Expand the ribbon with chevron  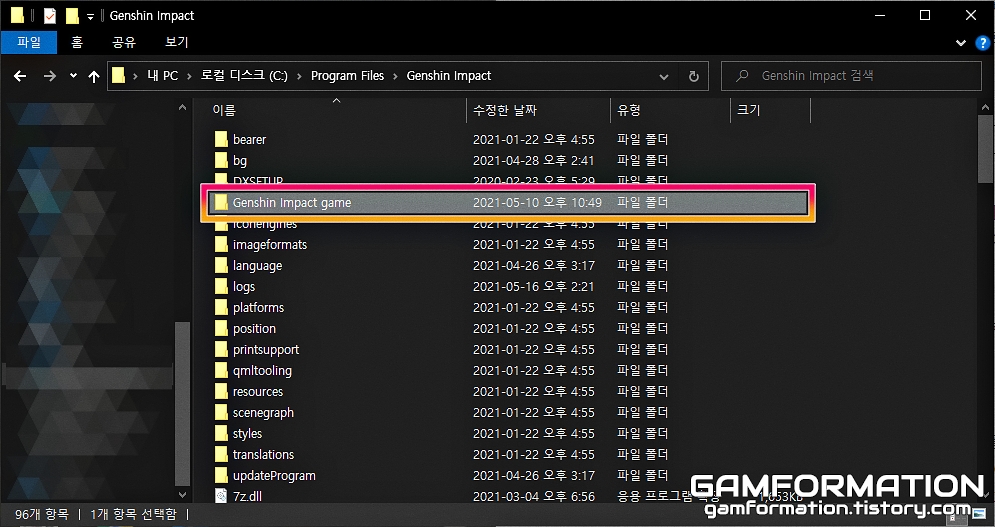coord(961,43)
